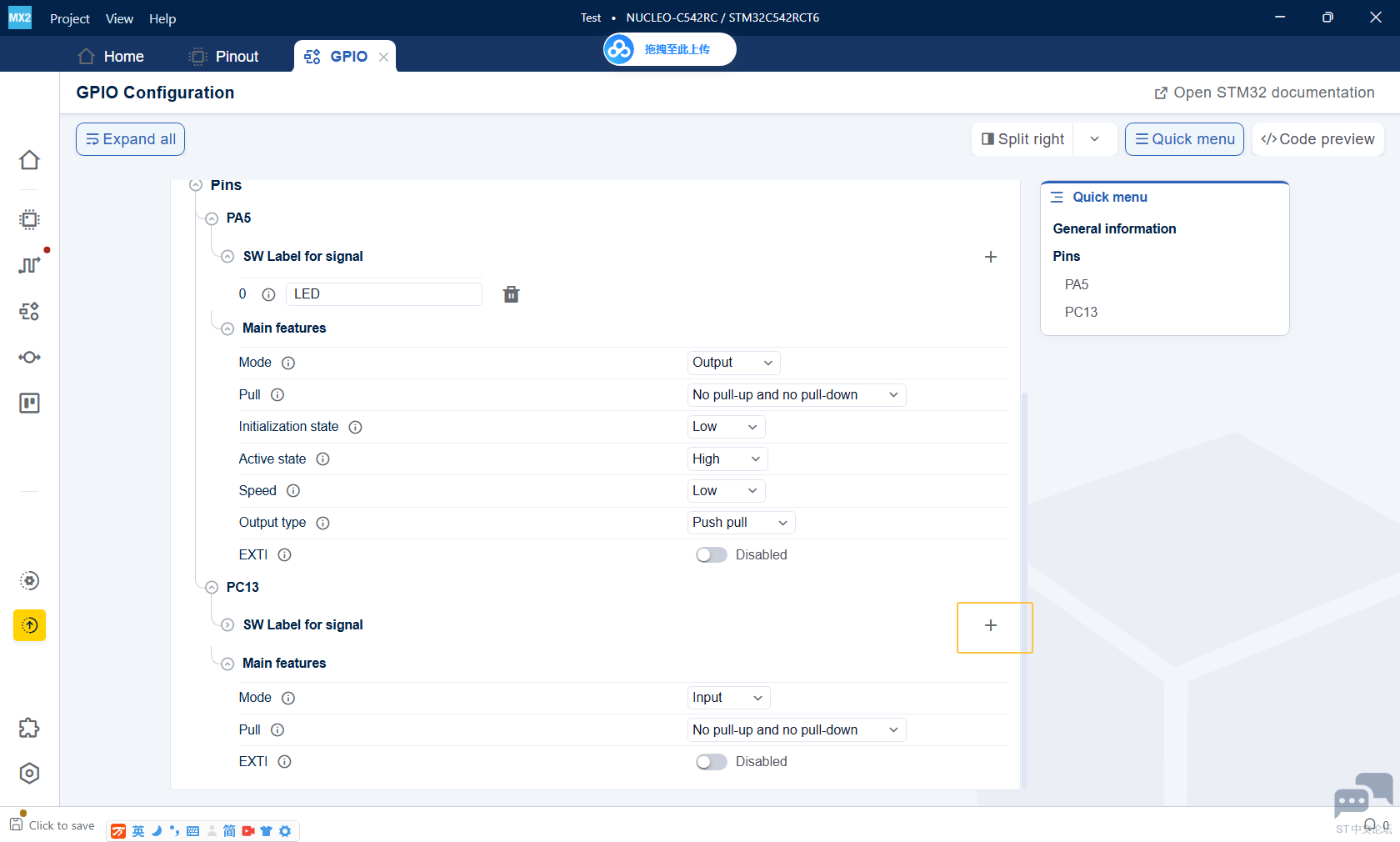Toggle EXTI switch for PC13

(712, 762)
